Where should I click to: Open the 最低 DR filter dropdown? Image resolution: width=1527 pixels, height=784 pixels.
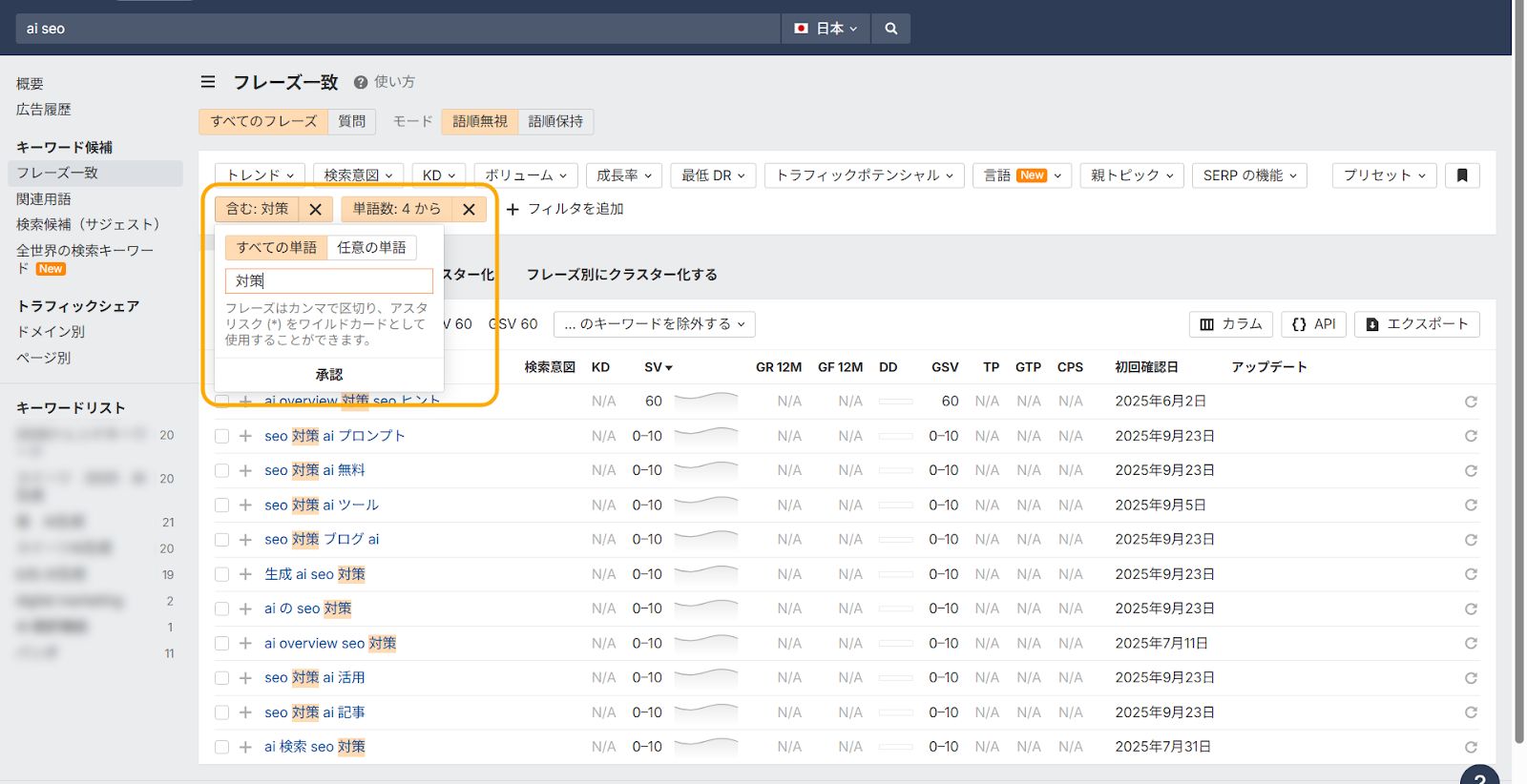[713, 175]
